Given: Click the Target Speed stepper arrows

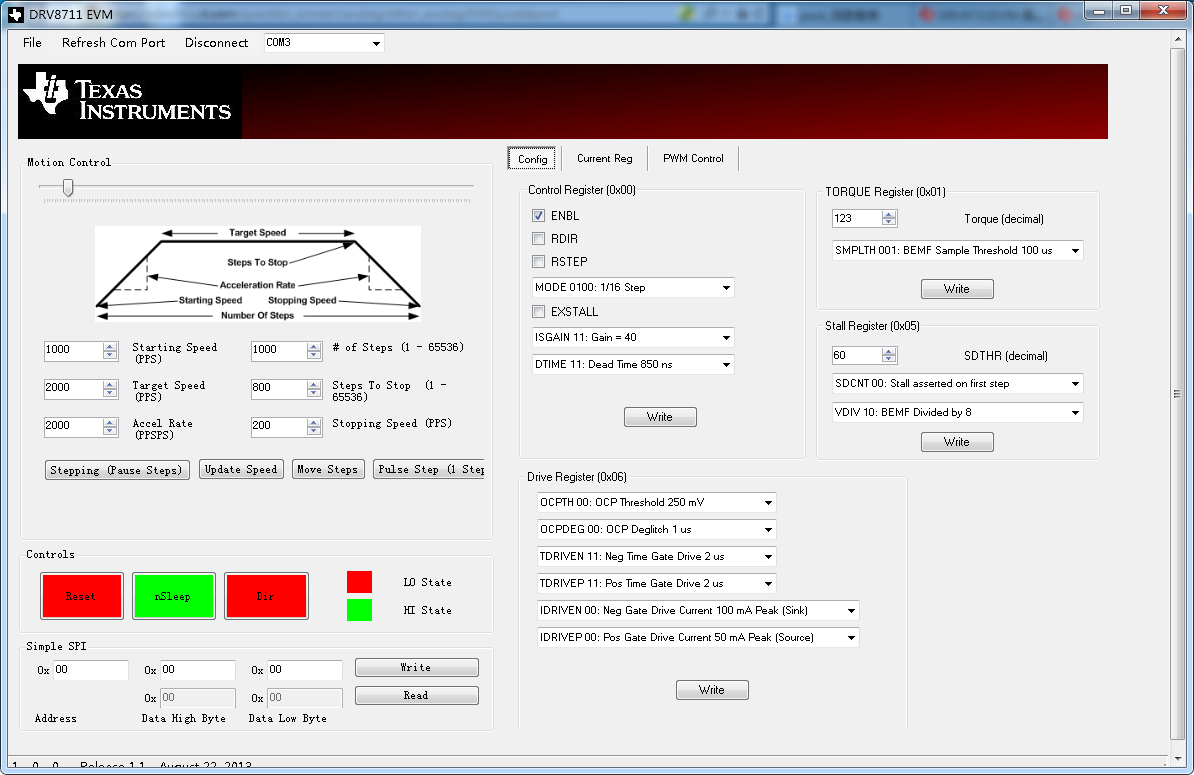Looking at the screenshot, I should pyautogui.click(x=110, y=388).
